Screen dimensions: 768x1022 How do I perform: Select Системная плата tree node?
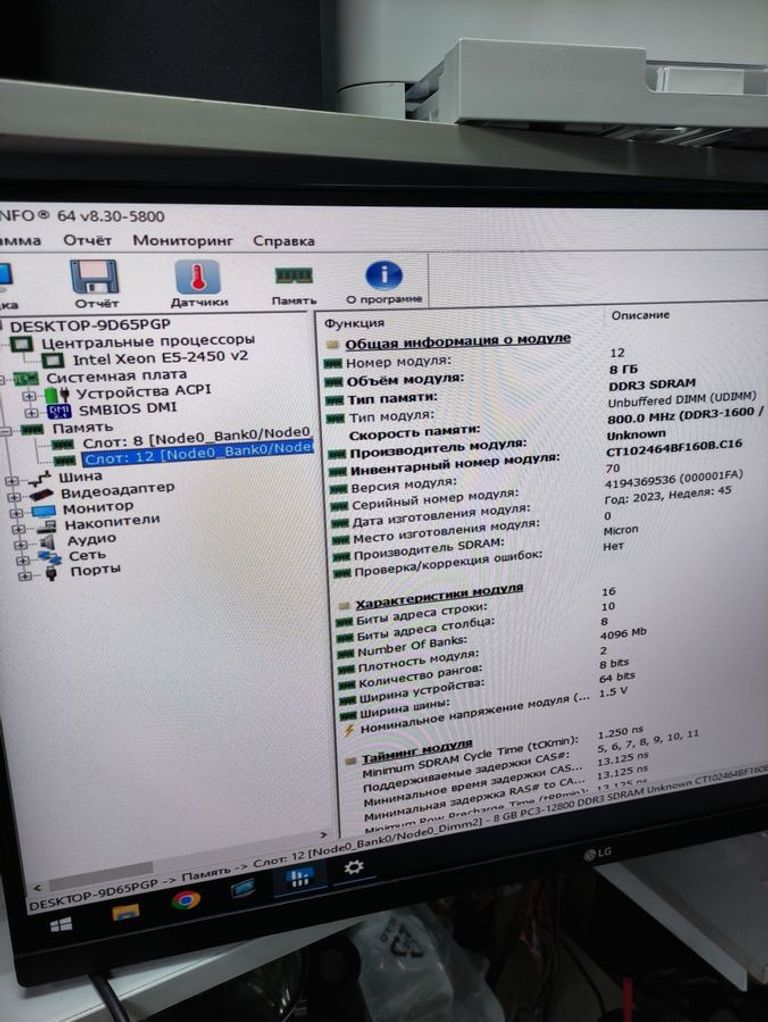click(116, 376)
